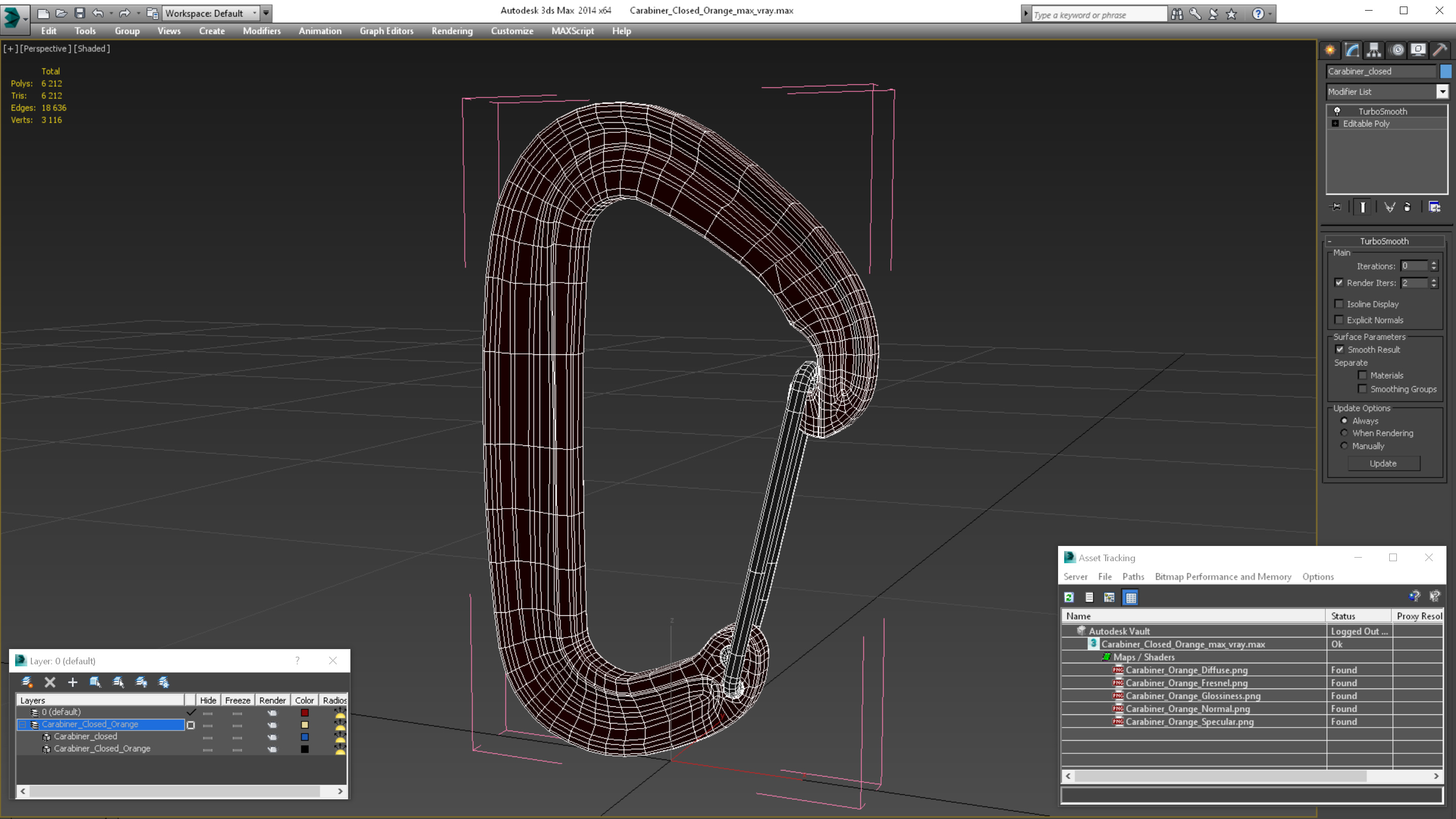Enable Separate by Smoothing Groups checkbox
This screenshot has width=1456, height=819.
pos(1362,388)
